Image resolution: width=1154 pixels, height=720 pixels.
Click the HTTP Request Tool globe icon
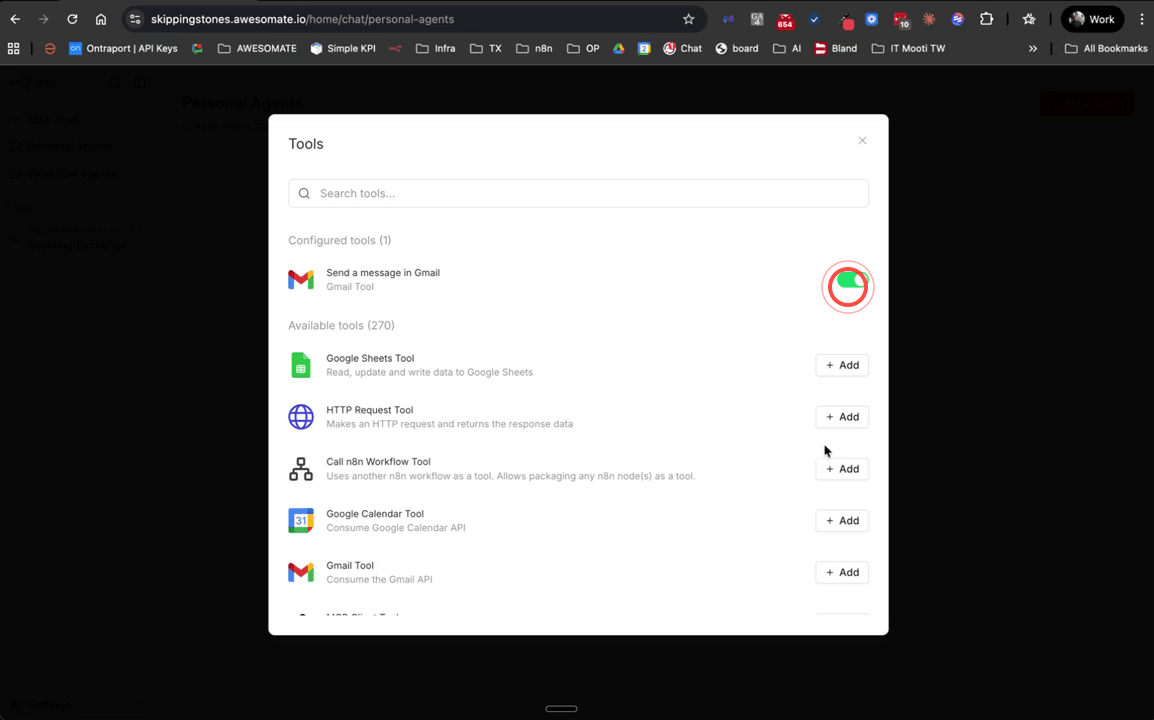point(301,417)
